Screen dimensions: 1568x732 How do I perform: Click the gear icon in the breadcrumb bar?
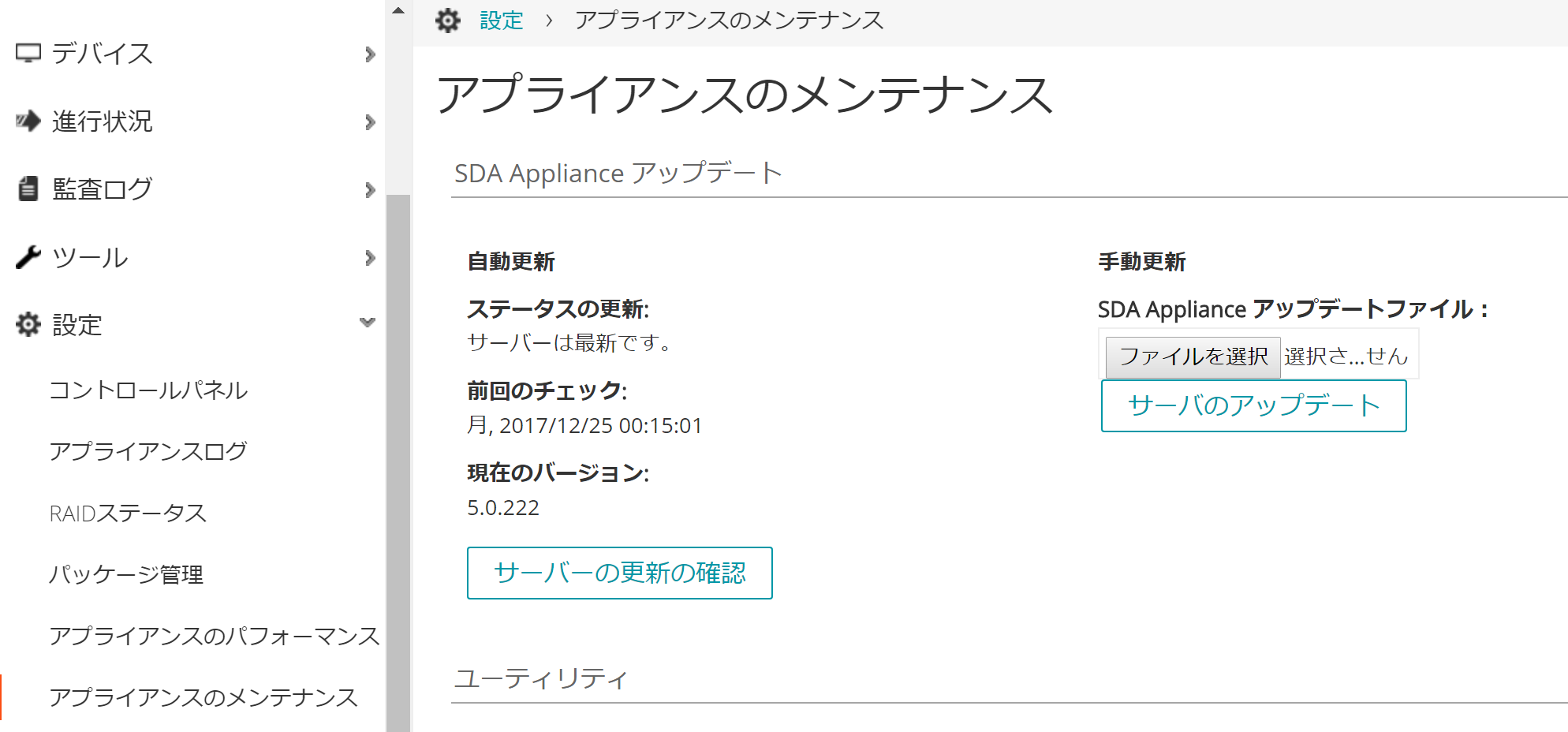pyautogui.click(x=448, y=21)
